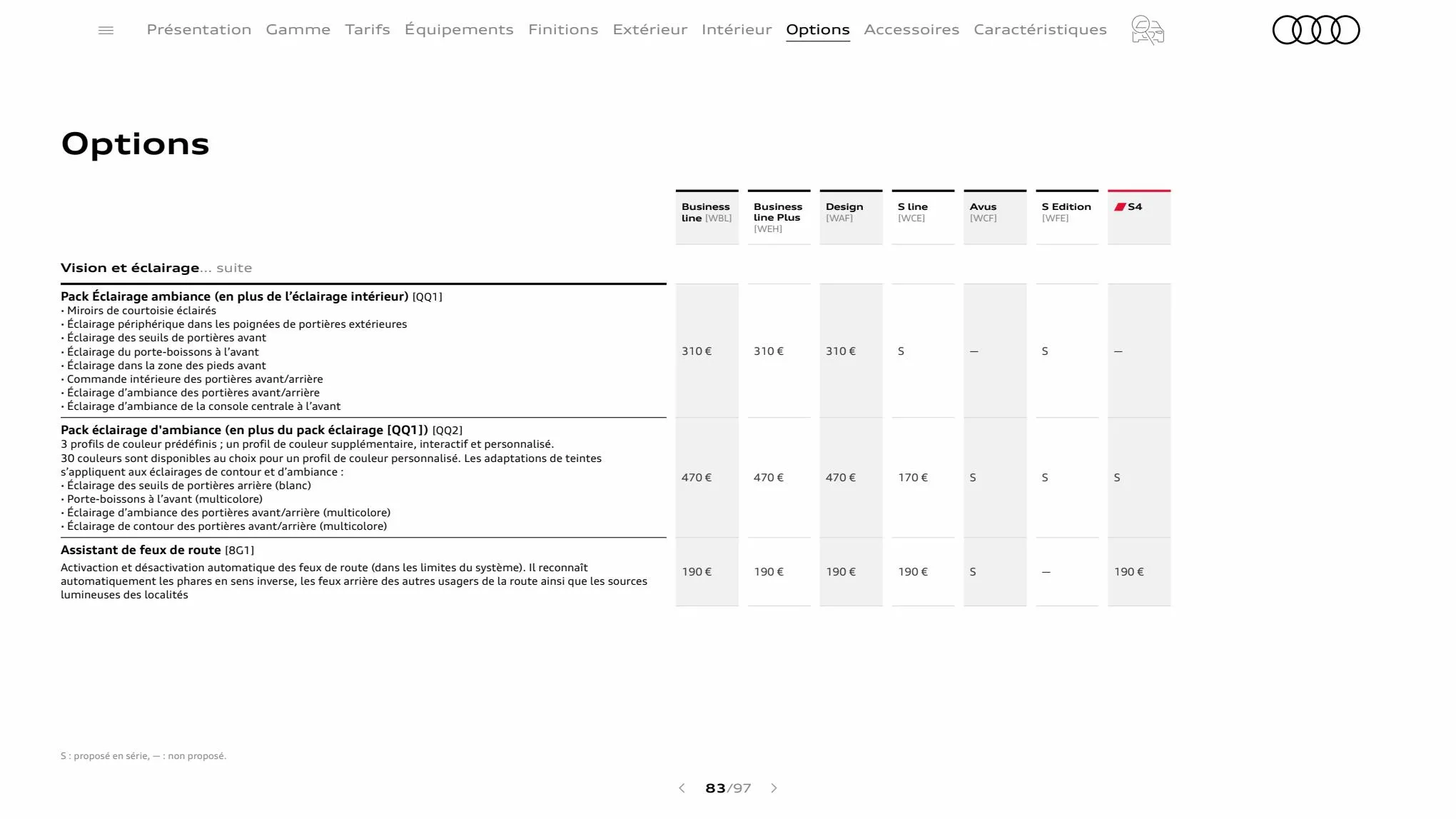Open the Présentation tab

point(199,29)
